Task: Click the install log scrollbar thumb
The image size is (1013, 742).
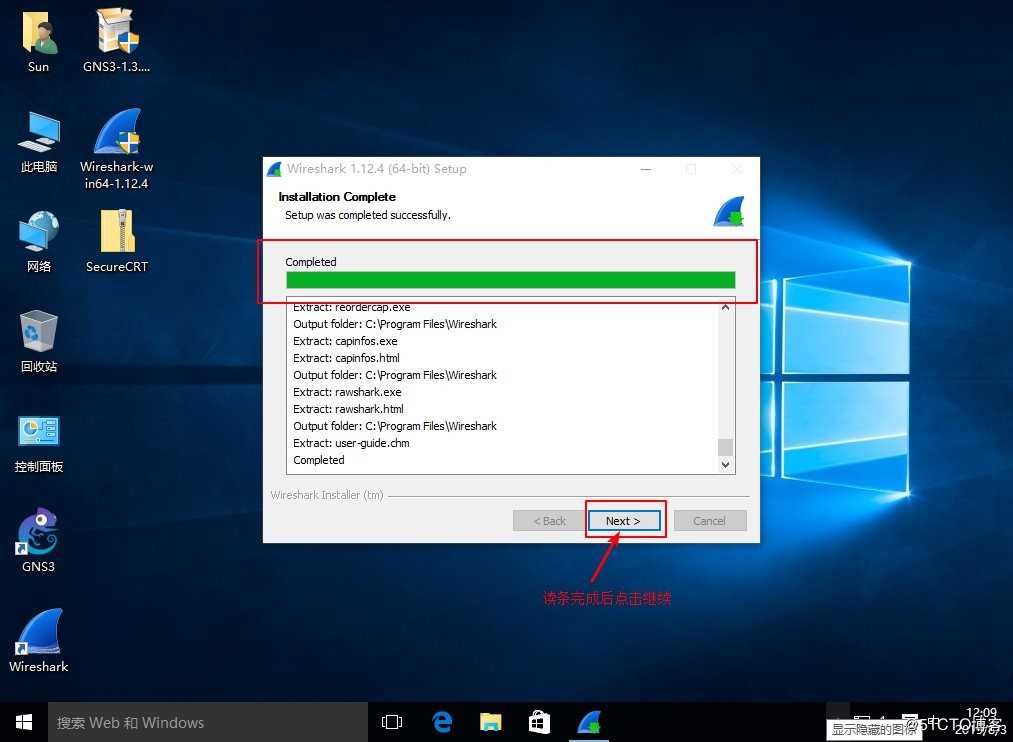Action: click(x=726, y=447)
